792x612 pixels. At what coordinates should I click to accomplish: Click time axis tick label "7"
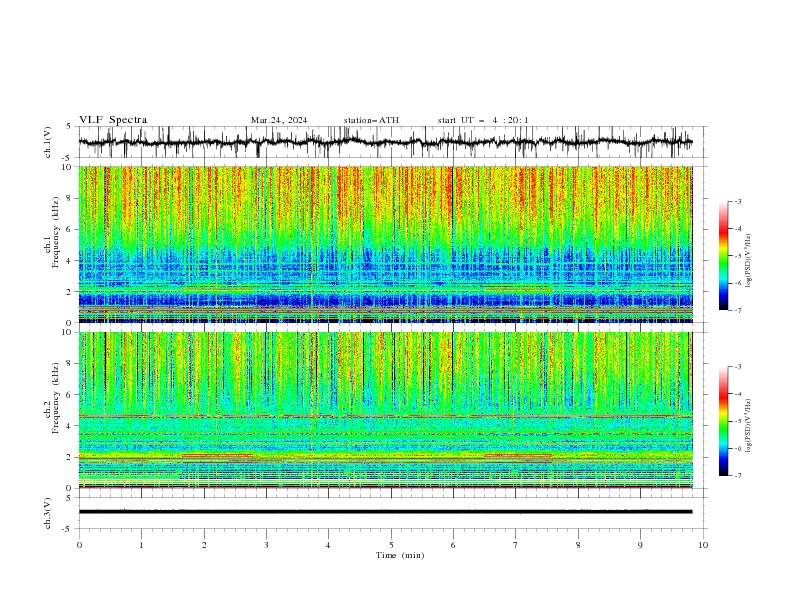click(x=516, y=545)
